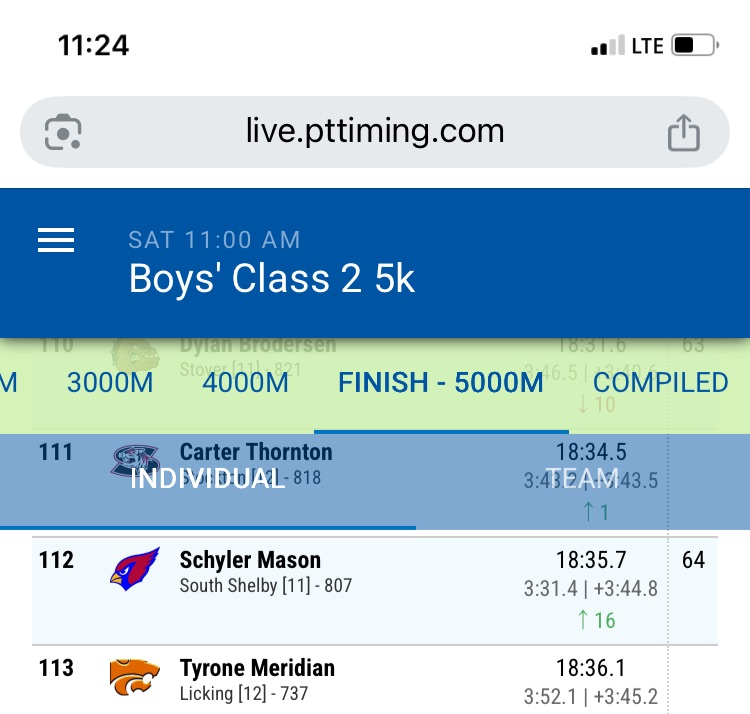Click South Shelby cardinal team logo

pyautogui.click(x=134, y=569)
